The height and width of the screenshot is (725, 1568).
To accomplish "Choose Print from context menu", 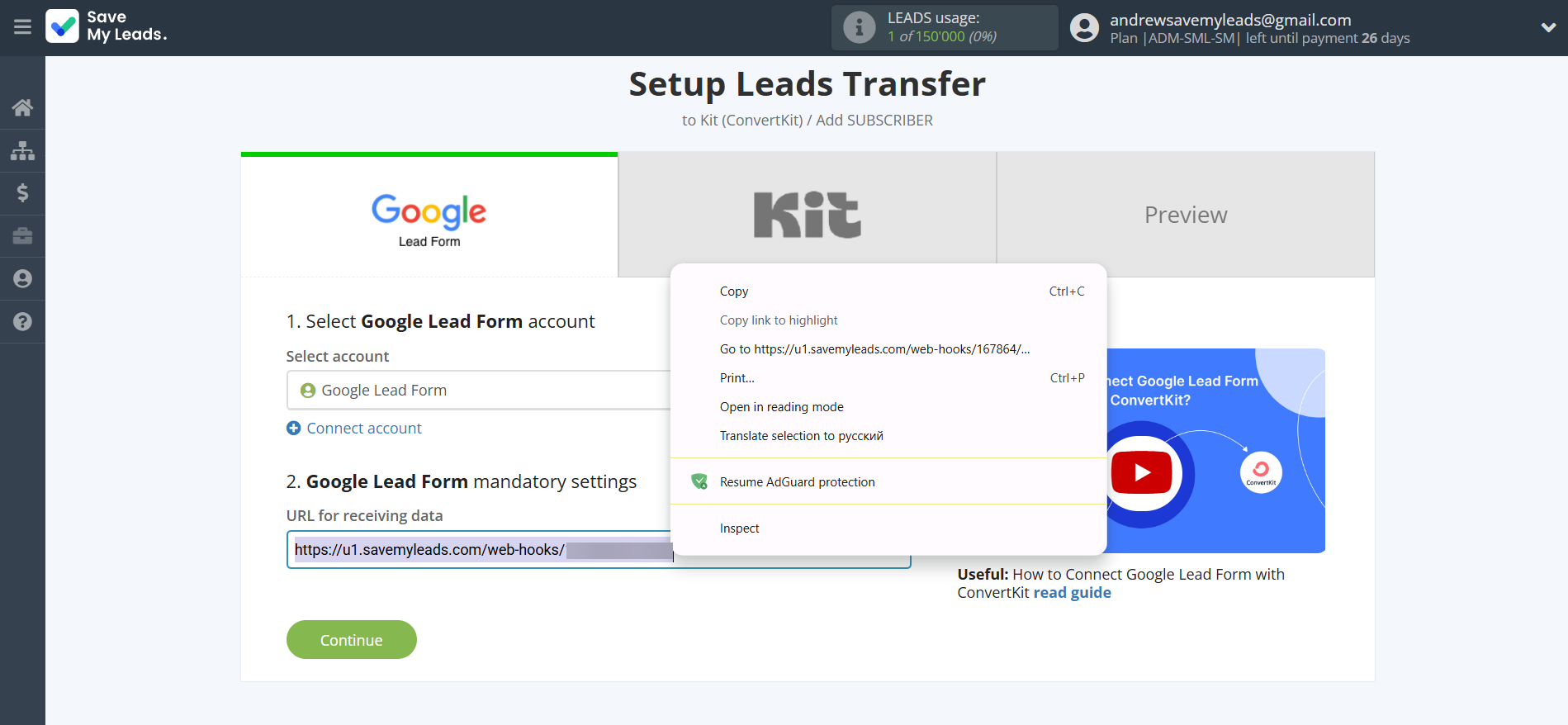I will [888, 378].
